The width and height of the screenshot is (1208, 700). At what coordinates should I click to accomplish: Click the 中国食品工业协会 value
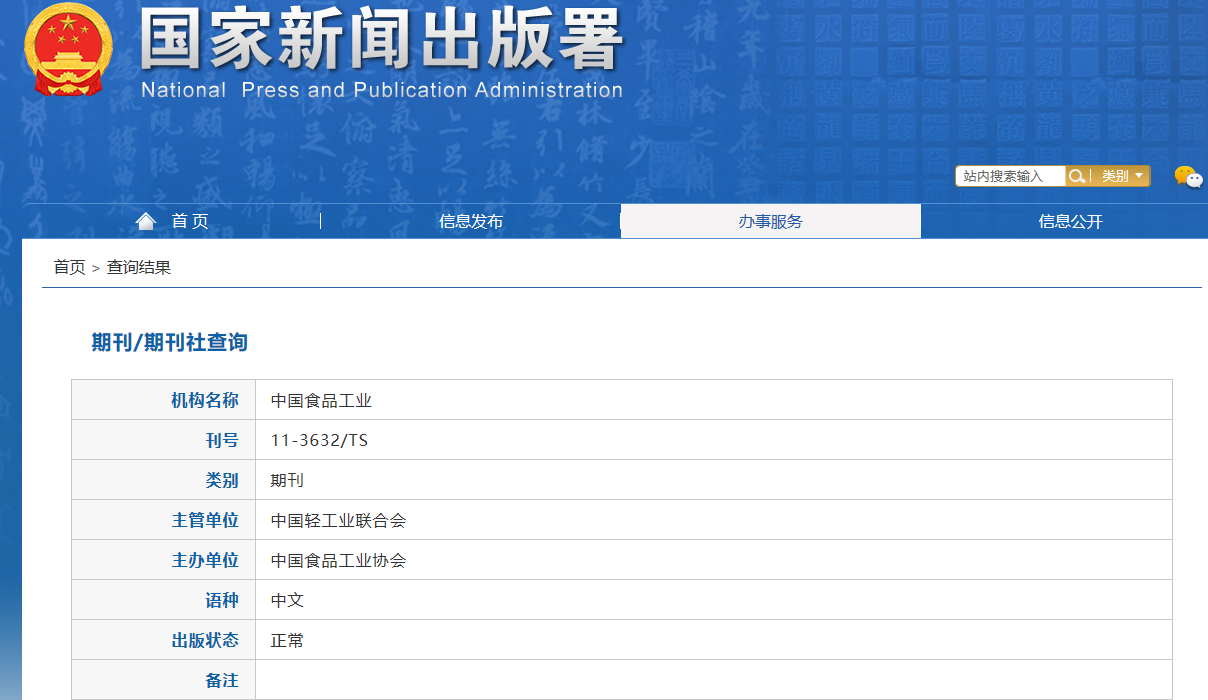338,560
